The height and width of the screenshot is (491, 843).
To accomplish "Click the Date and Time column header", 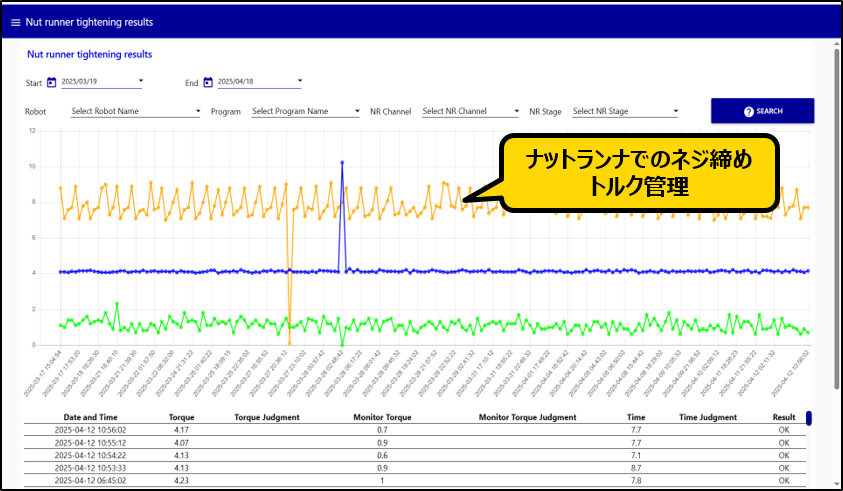I will coord(92,417).
